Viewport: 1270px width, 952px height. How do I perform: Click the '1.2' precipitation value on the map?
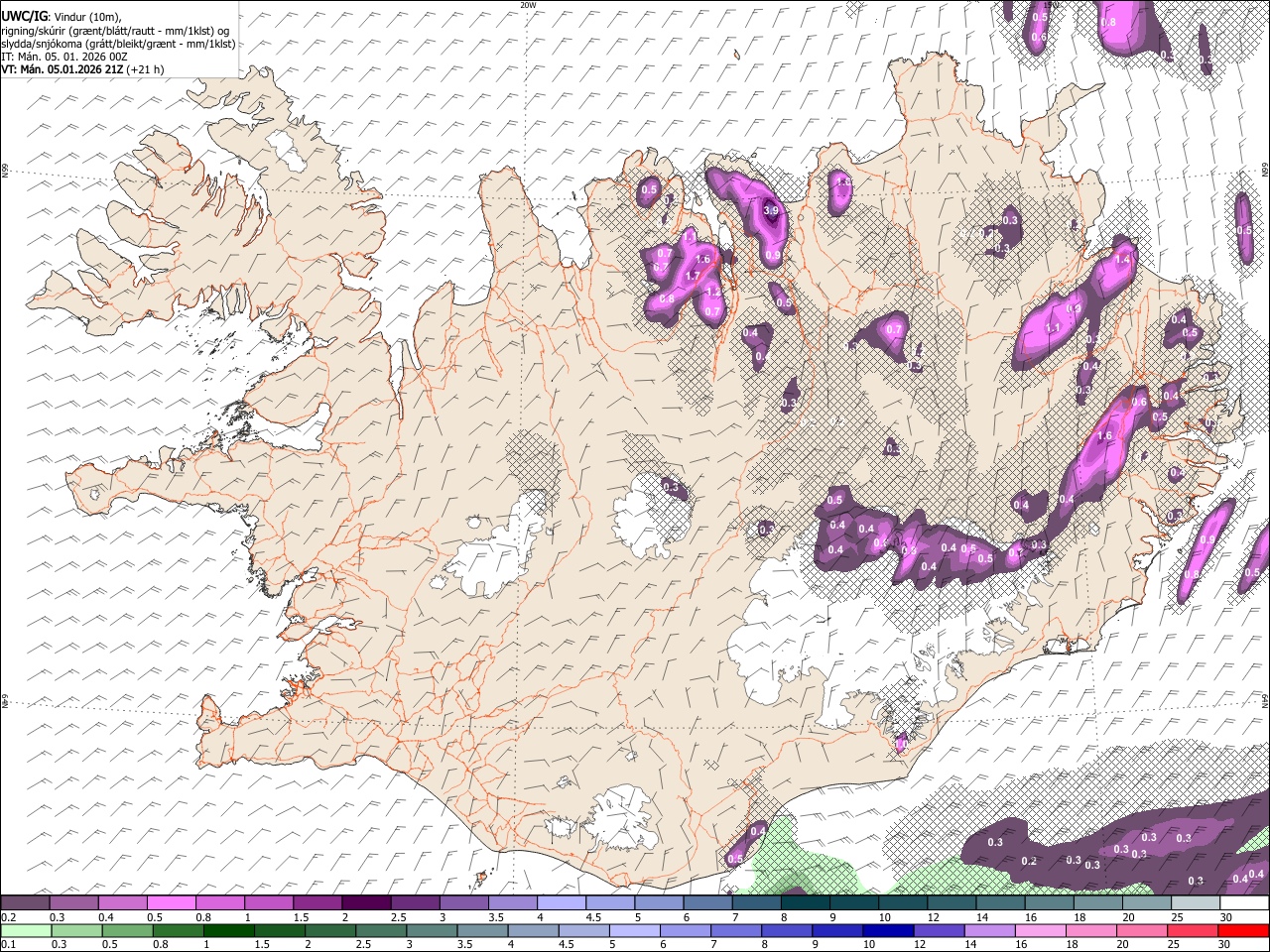tap(712, 293)
